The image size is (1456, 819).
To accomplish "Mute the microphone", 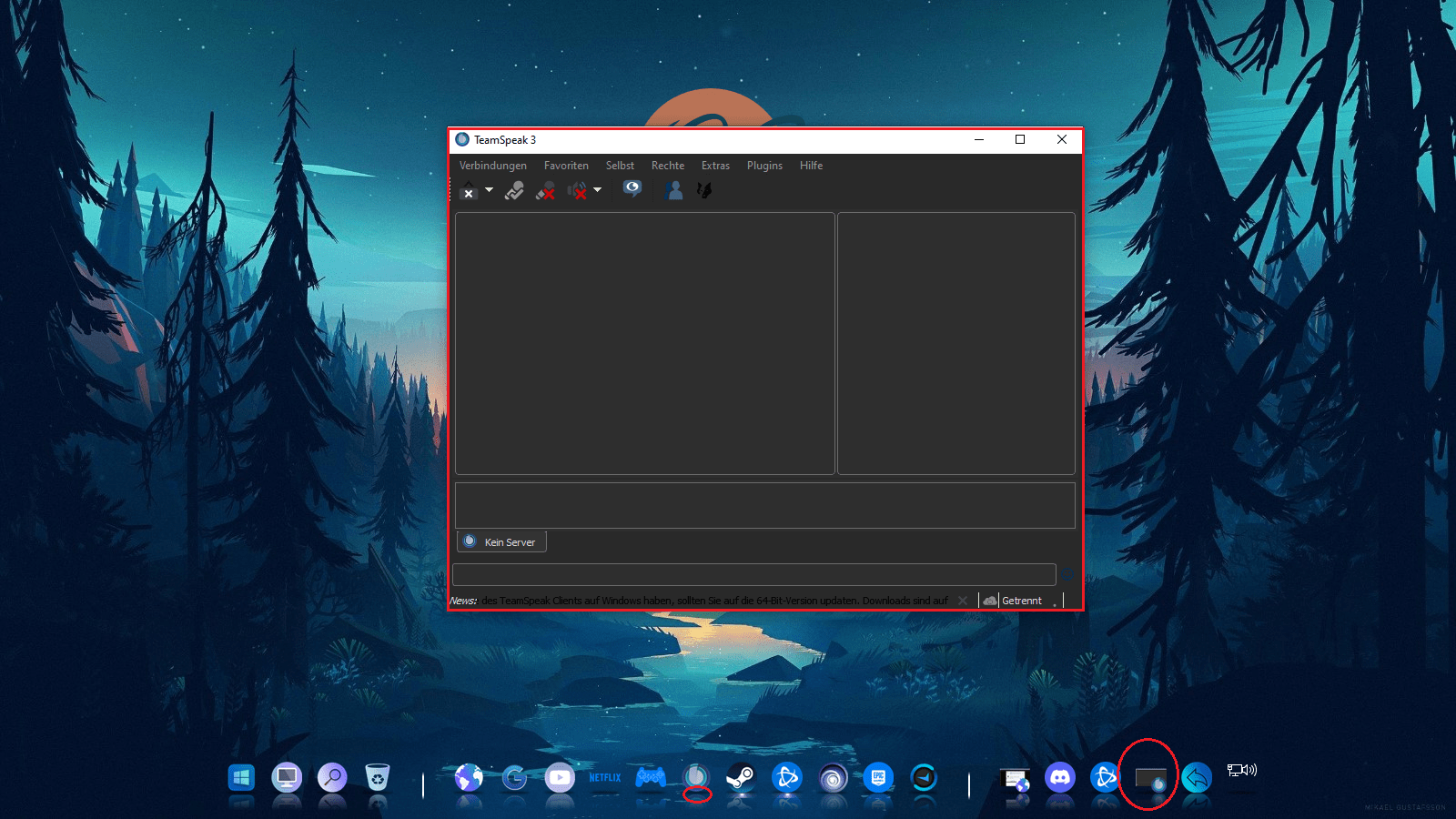I will [546, 190].
